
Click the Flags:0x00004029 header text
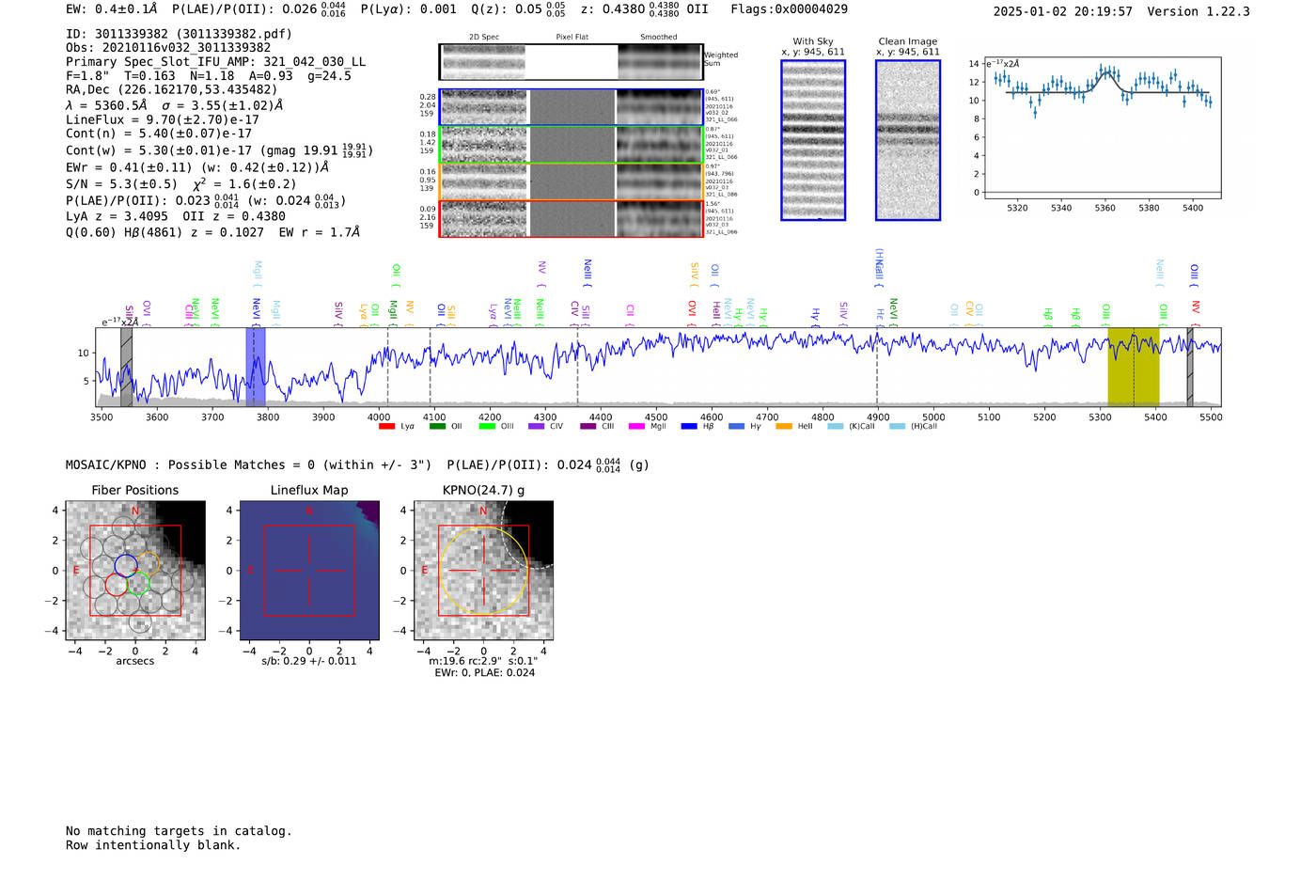coord(789,9)
